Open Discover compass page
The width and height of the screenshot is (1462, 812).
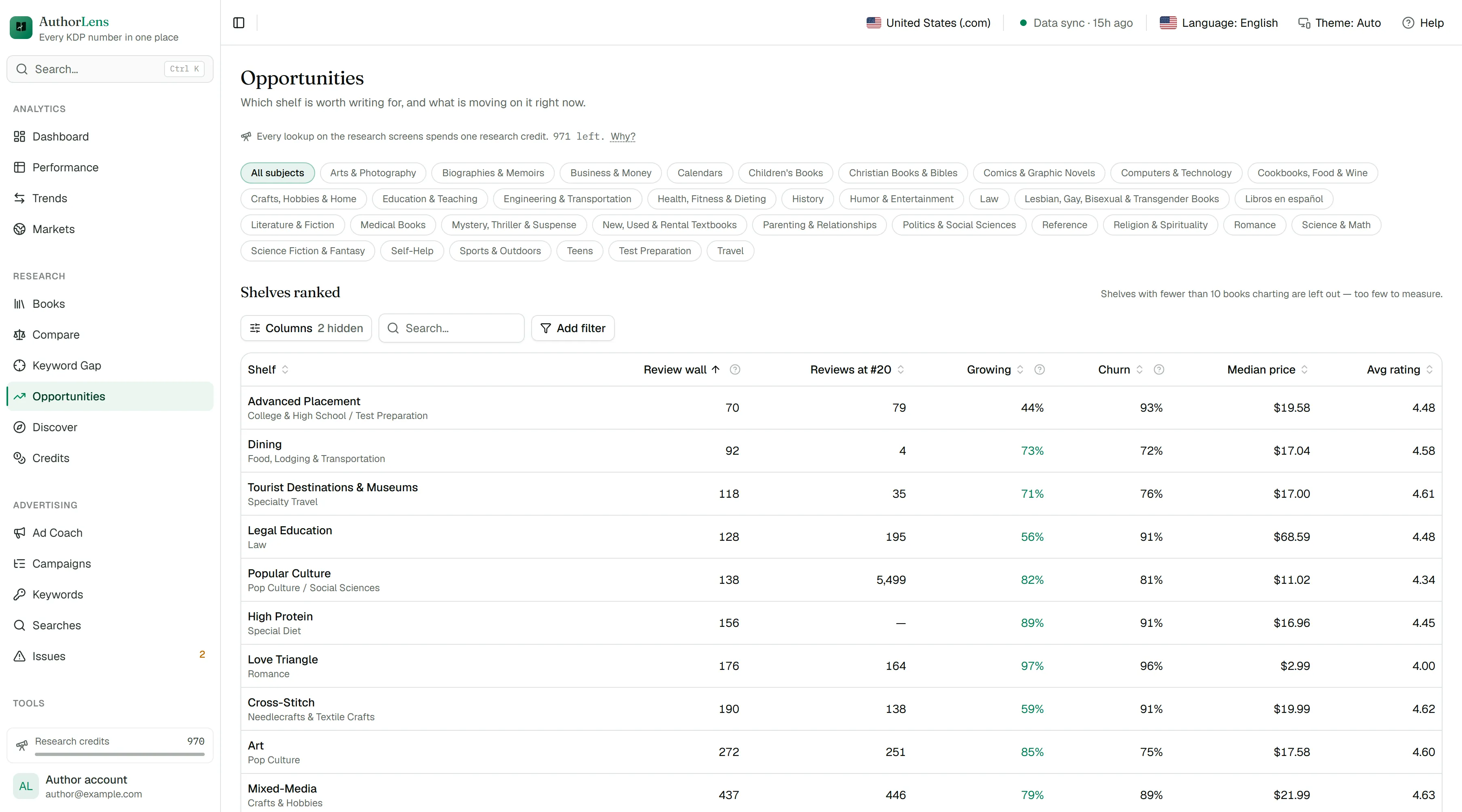[x=110, y=427]
